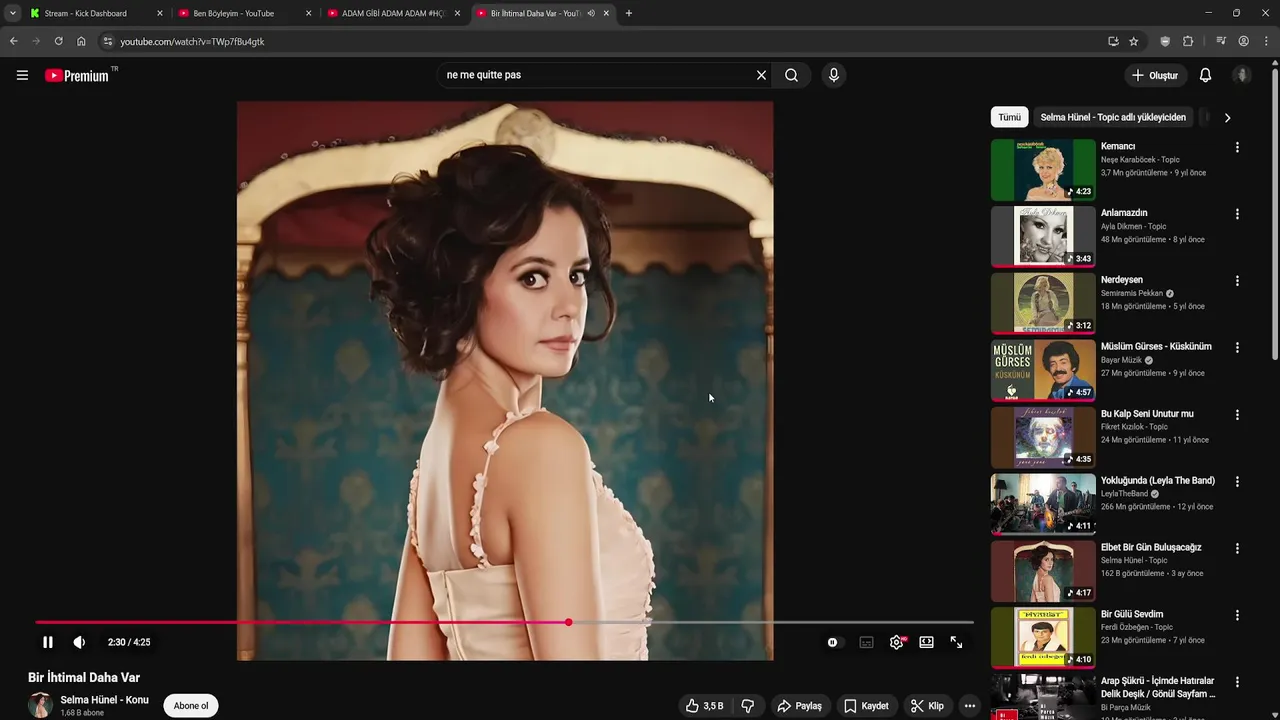Open more actions under the video
This screenshot has height=720, width=1280.
tap(969, 706)
